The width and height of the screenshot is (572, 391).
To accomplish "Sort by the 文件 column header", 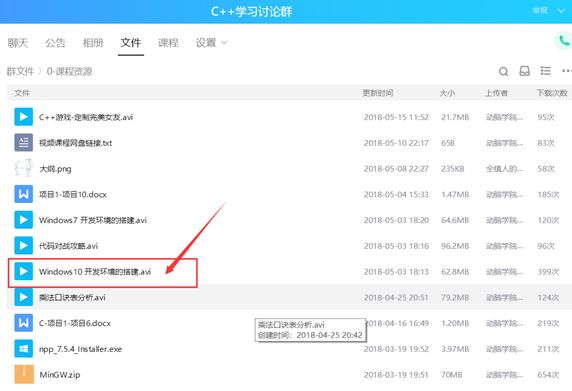I will pos(22,93).
